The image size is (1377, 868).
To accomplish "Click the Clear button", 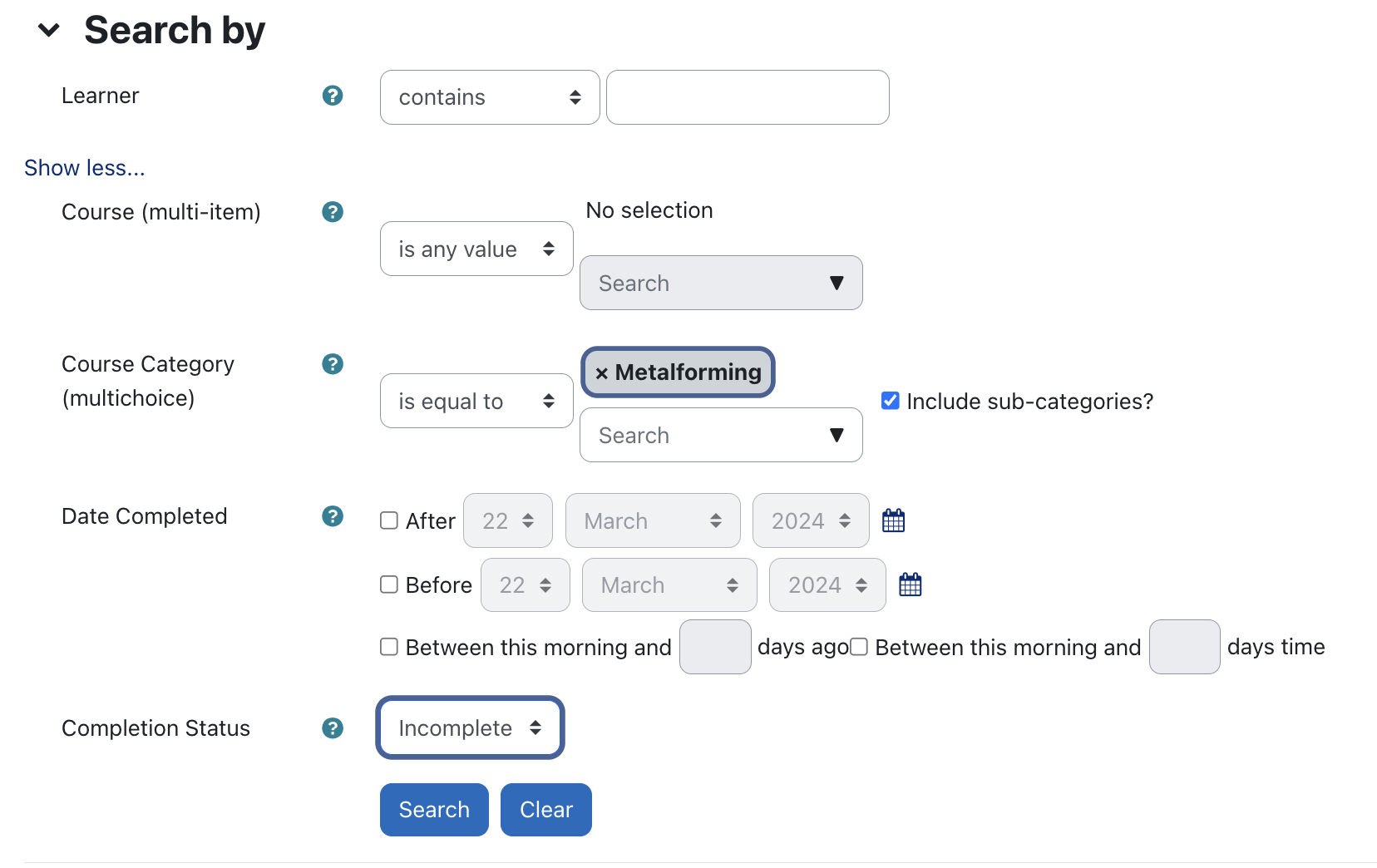I will (x=545, y=809).
